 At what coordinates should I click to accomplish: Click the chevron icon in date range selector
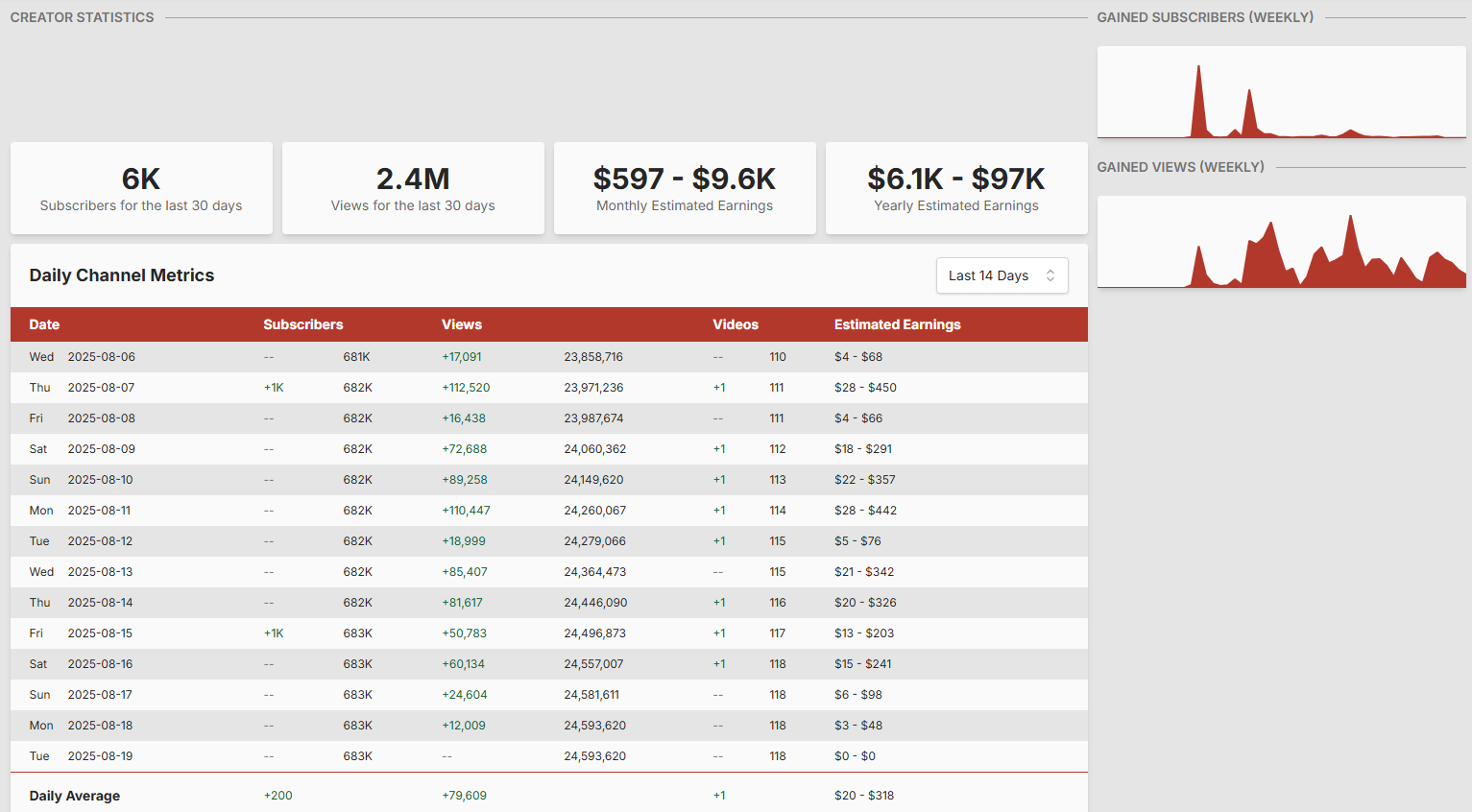click(x=1050, y=275)
